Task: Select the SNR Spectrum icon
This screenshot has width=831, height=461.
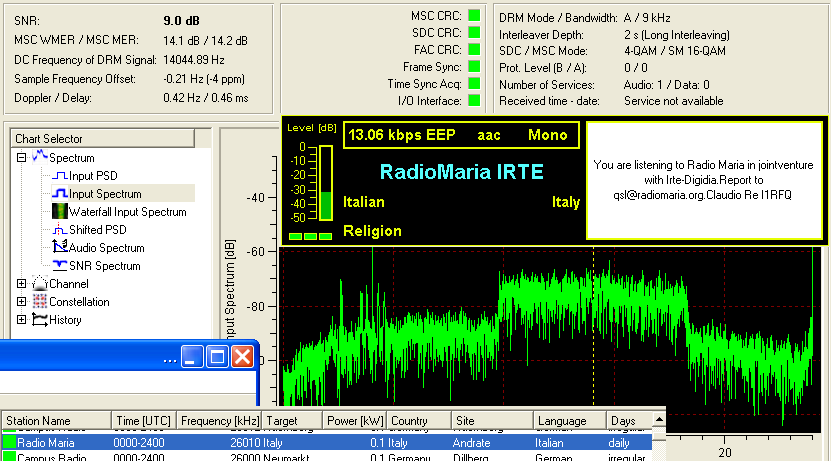Action: tap(60, 265)
